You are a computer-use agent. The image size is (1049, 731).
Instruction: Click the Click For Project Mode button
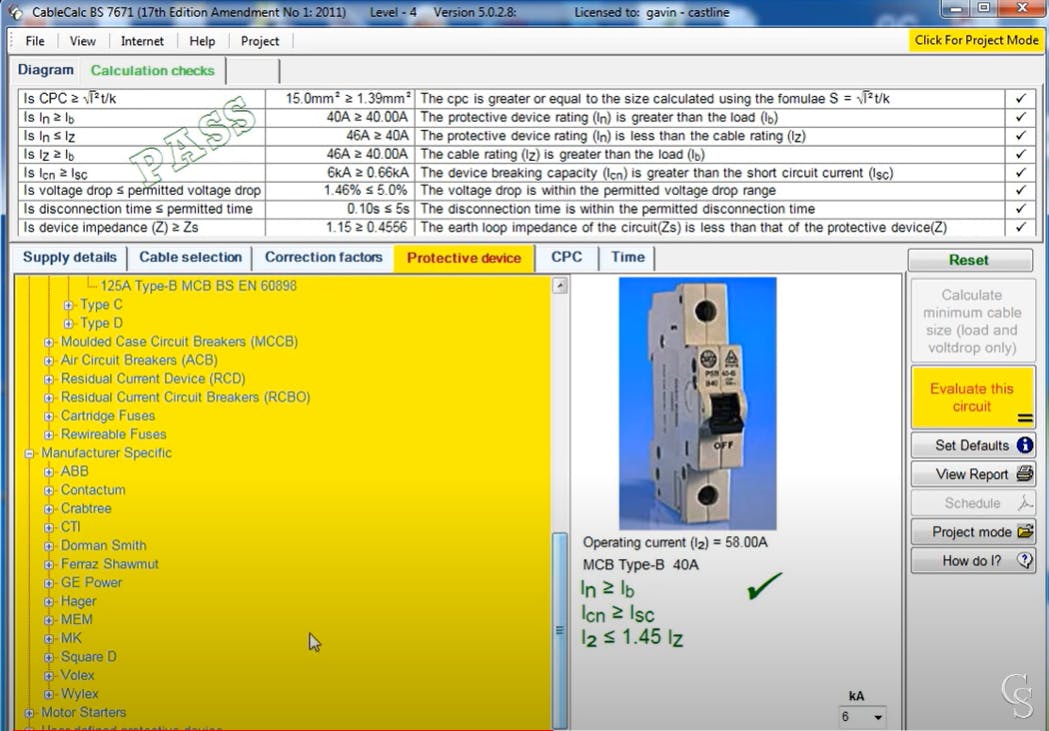click(x=977, y=40)
